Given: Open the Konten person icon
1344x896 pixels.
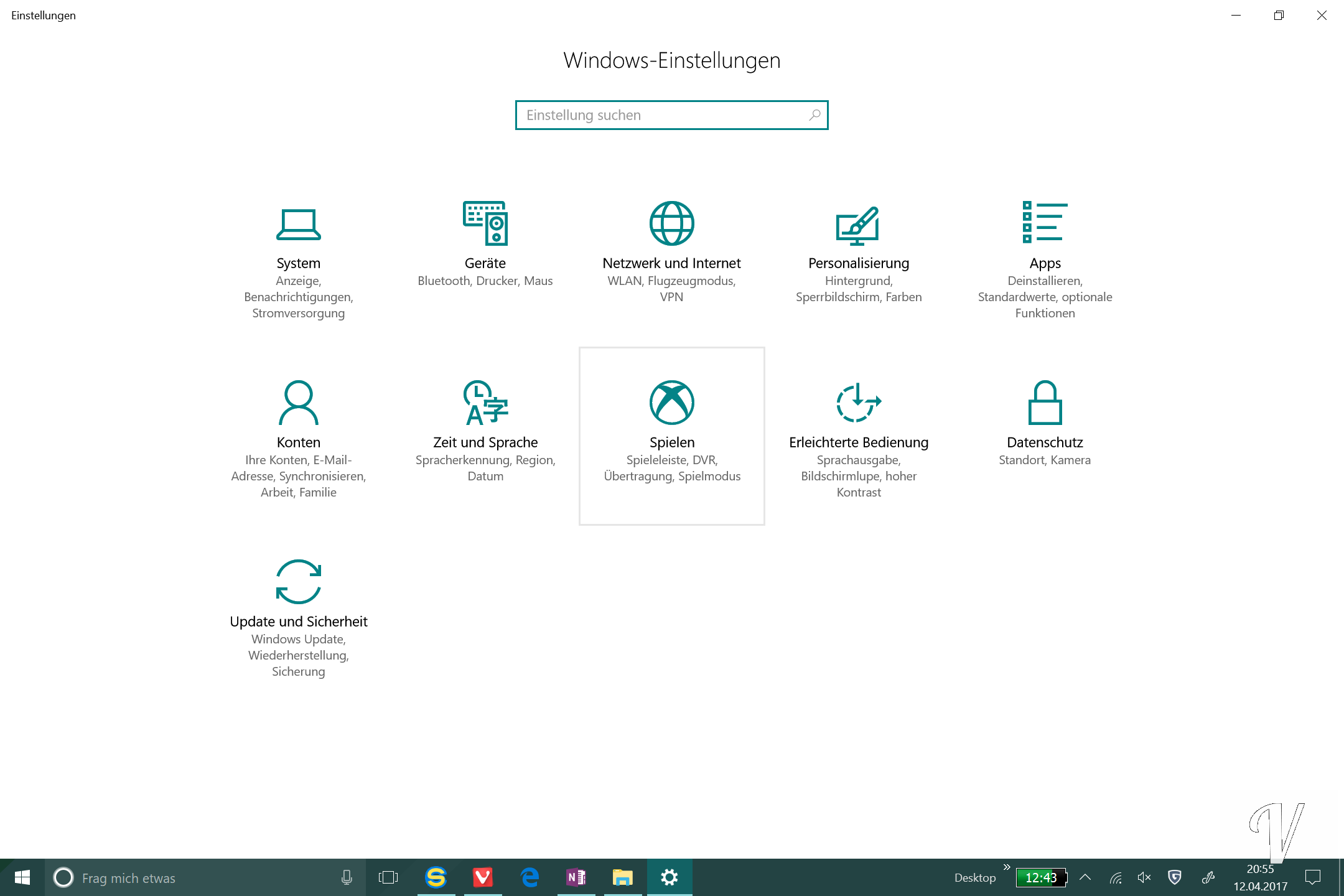Looking at the screenshot, I should 298,403.
